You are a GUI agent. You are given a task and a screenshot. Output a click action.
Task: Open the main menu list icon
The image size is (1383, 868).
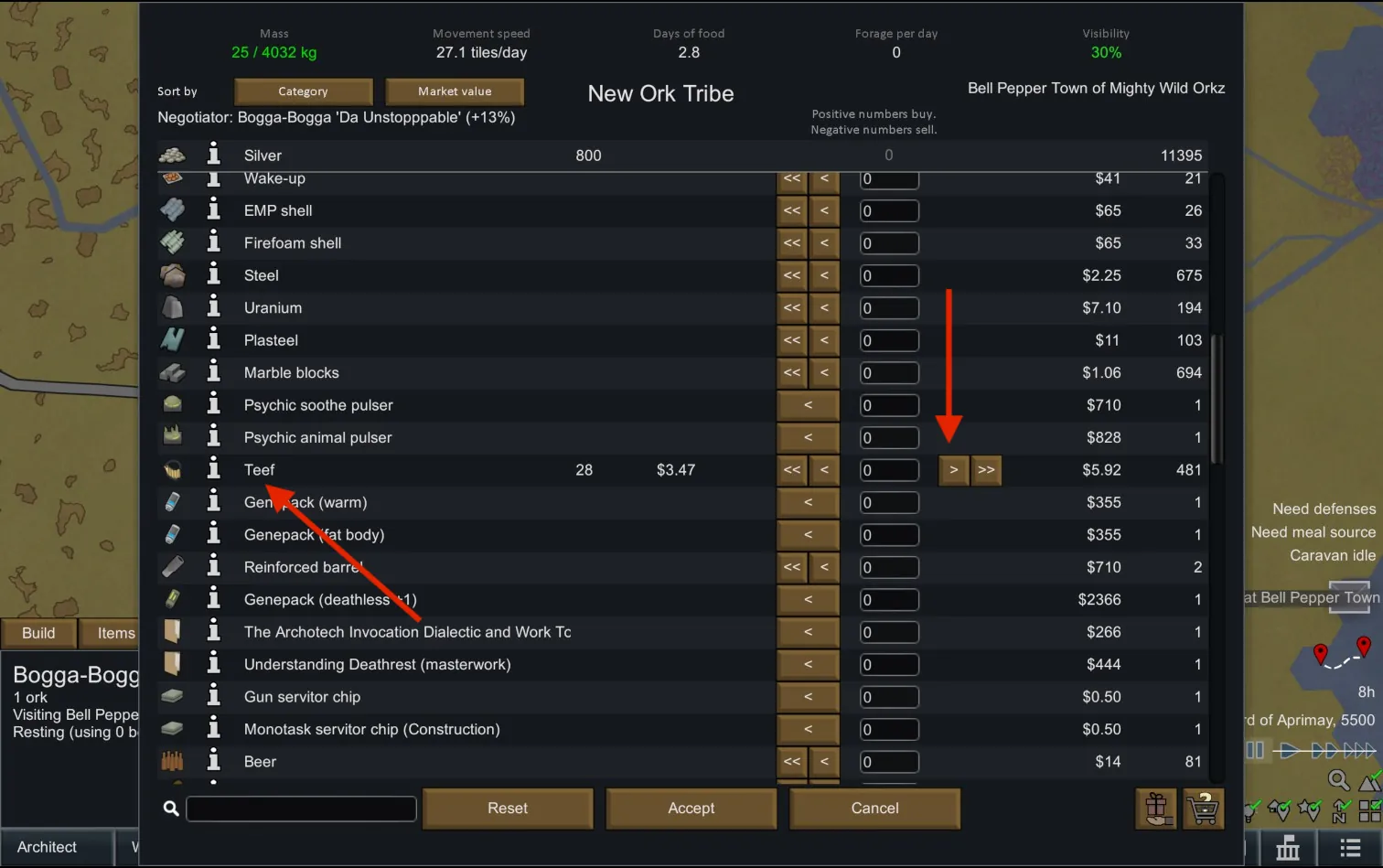pyautogui.click(x=1350, y=848)
